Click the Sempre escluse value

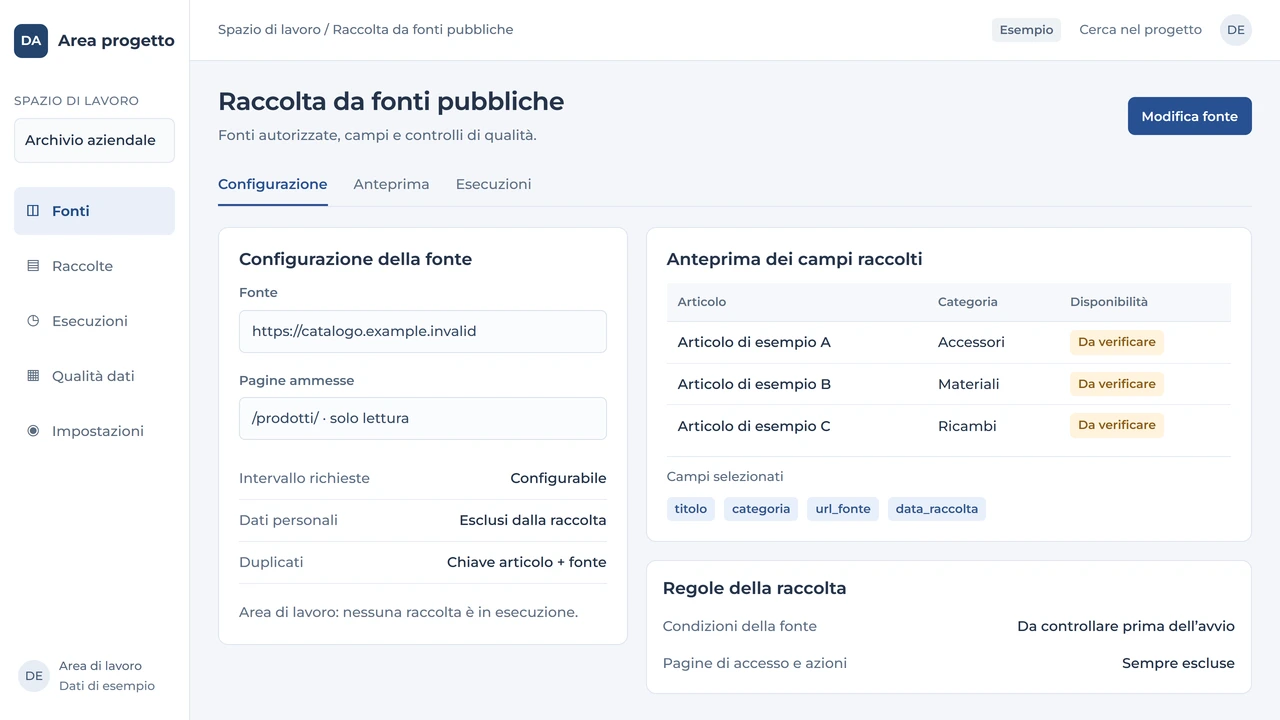click(x=1178, y=663)
